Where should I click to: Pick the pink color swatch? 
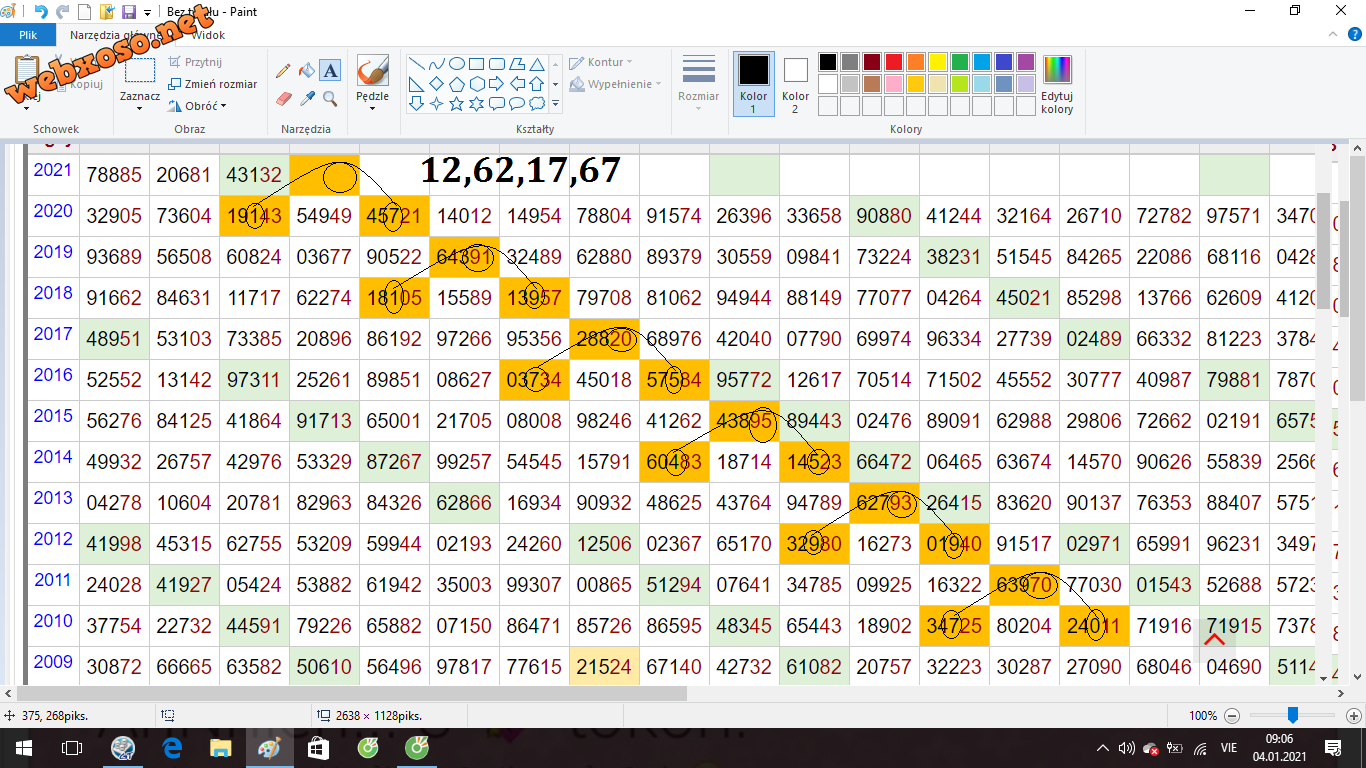click(x=894, y=84)
